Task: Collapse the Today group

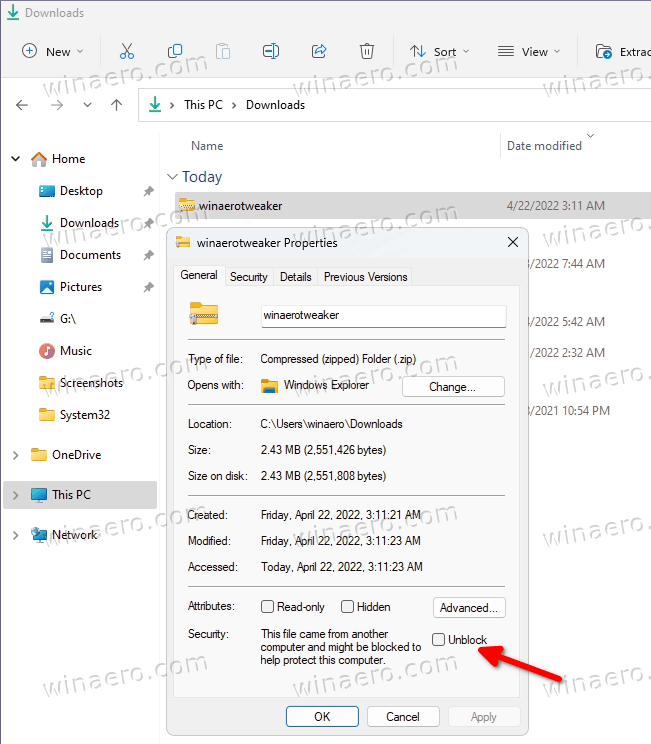Action: click(172, 177)
